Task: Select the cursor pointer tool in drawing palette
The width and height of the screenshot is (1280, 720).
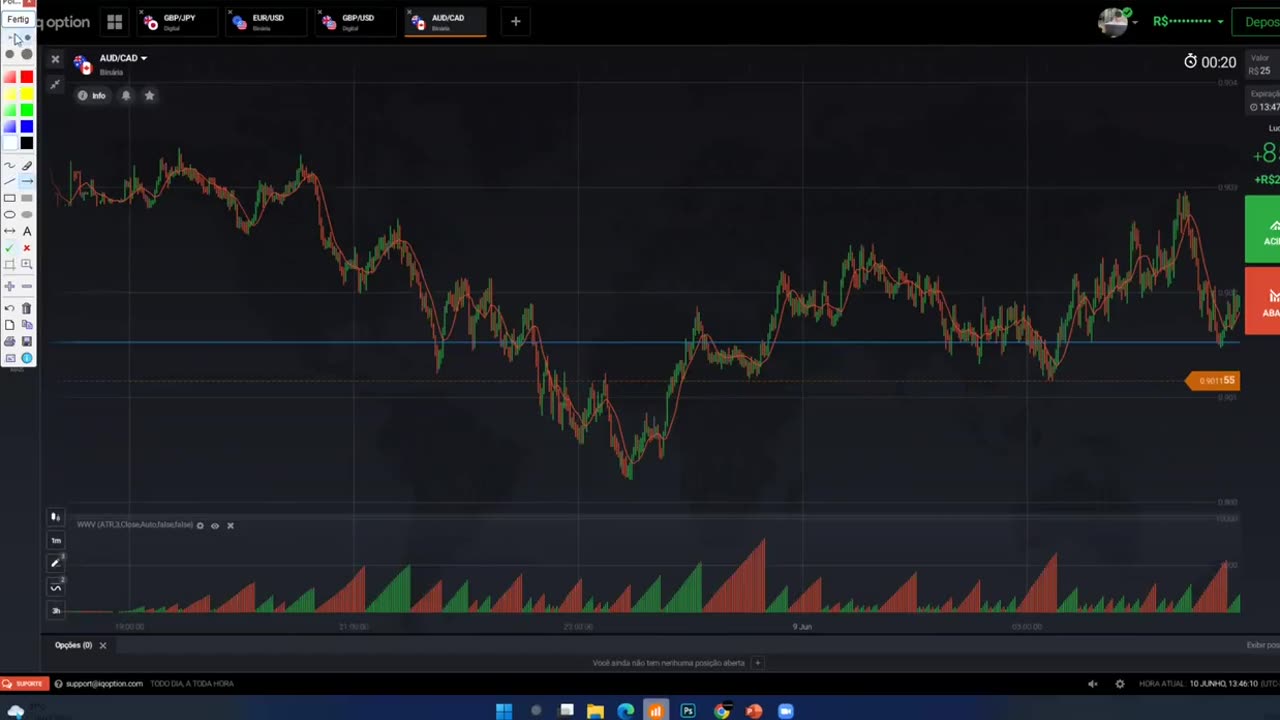Action: (17, 39)
